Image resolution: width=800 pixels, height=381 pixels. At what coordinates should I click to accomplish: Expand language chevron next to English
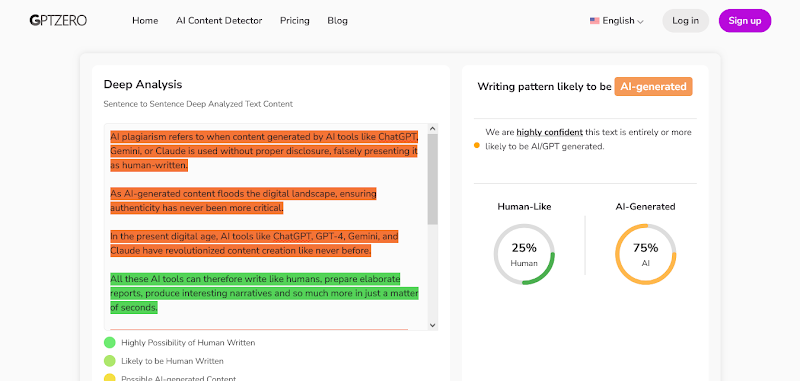[x=640, y=22]
